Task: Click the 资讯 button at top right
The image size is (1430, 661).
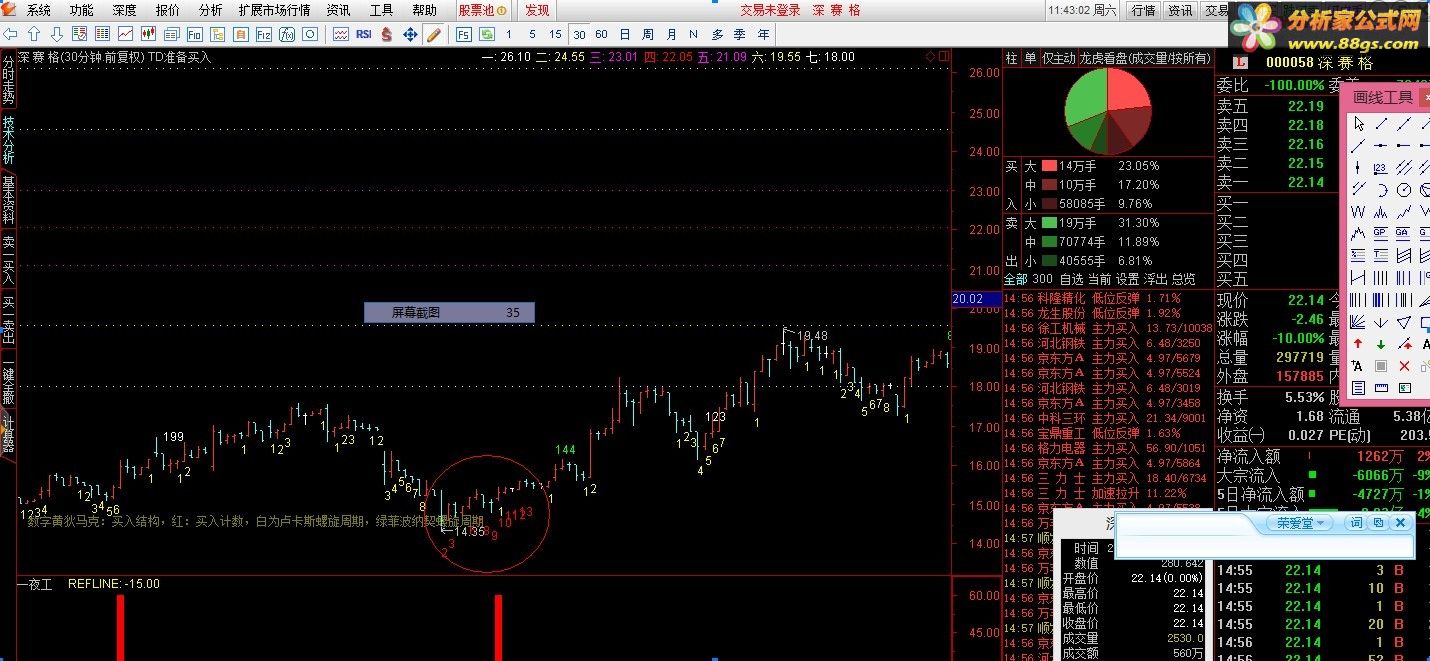Action: coord(1180,10)
